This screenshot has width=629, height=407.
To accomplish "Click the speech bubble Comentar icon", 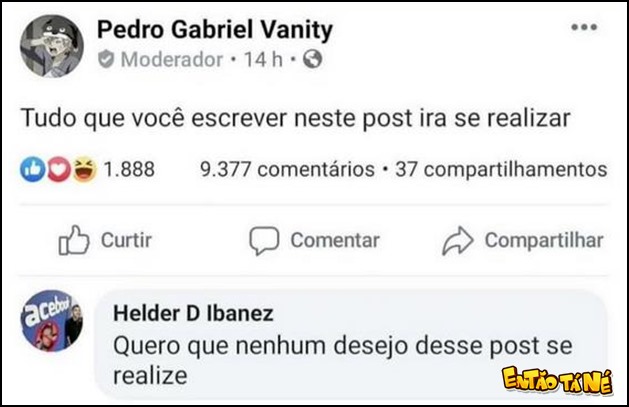I will point(264,240).
